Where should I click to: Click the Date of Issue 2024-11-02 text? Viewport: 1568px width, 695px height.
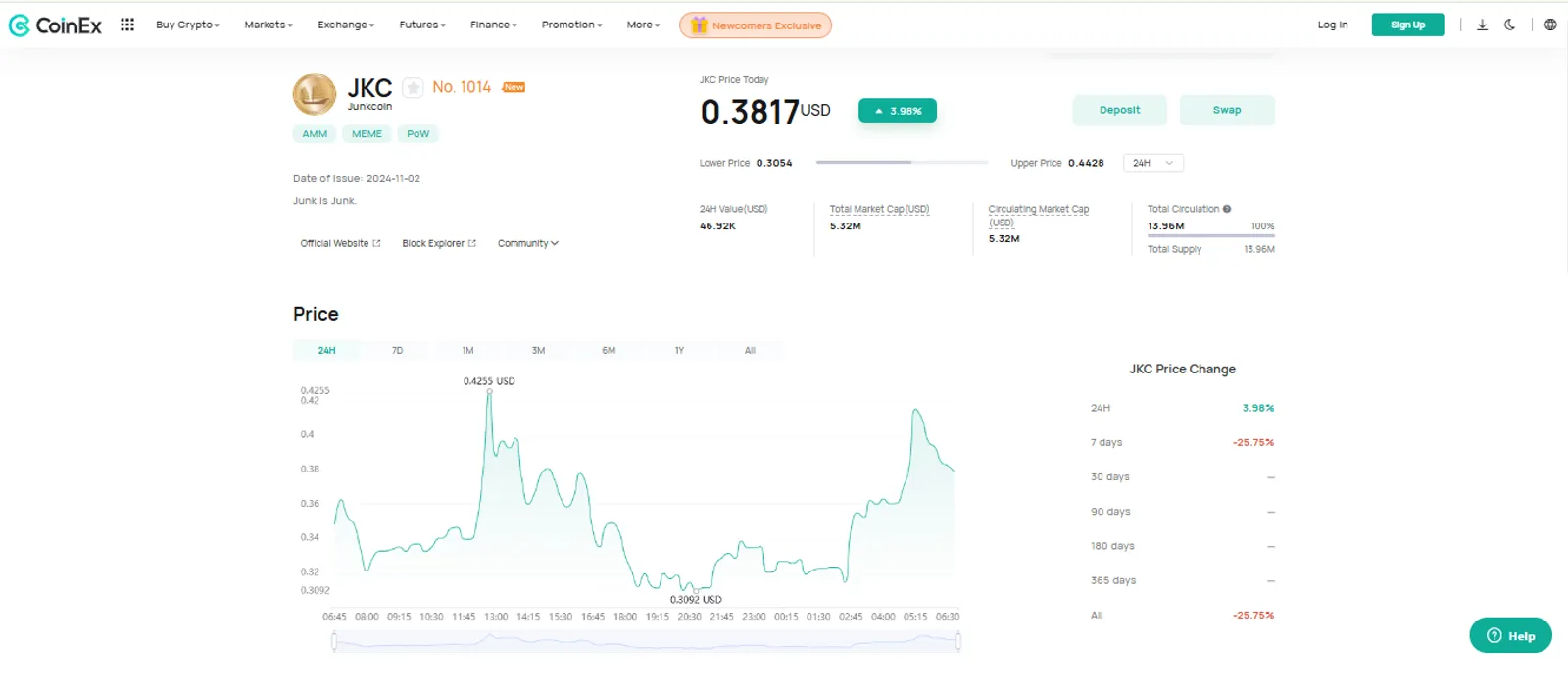click(x=357, y=179)
